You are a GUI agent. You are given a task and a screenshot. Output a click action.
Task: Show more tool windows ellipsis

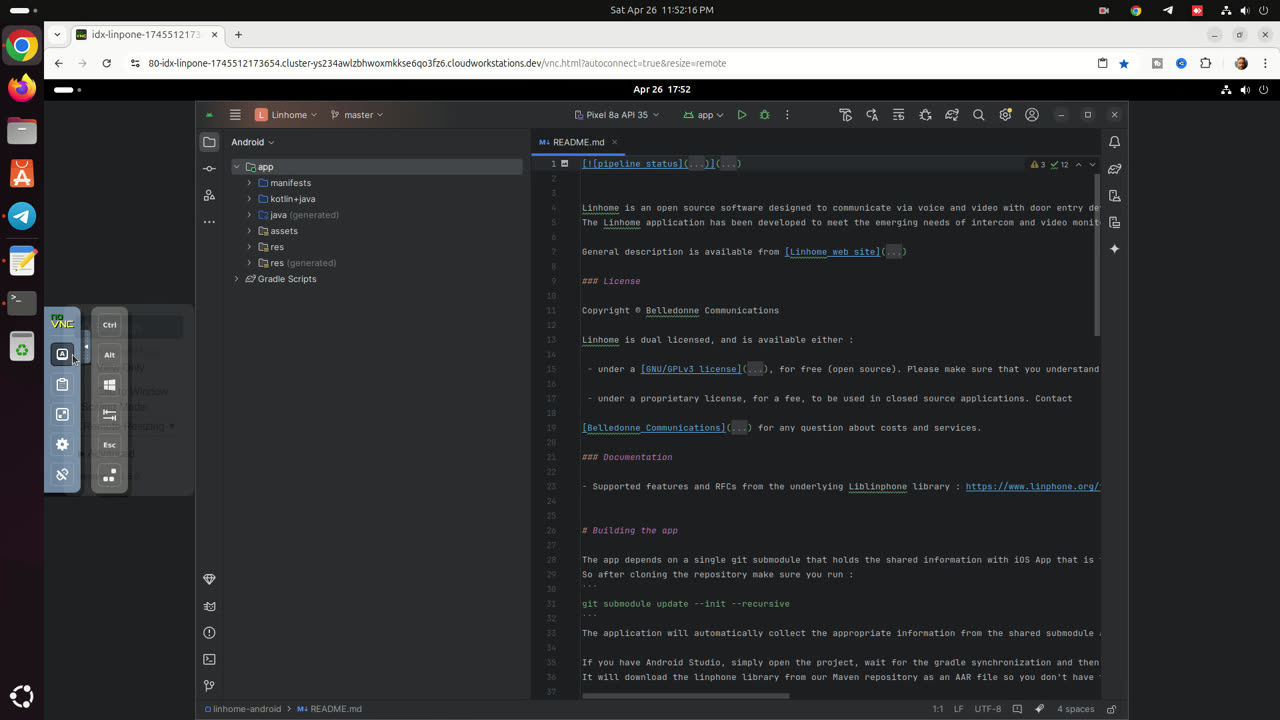point(209,222)
